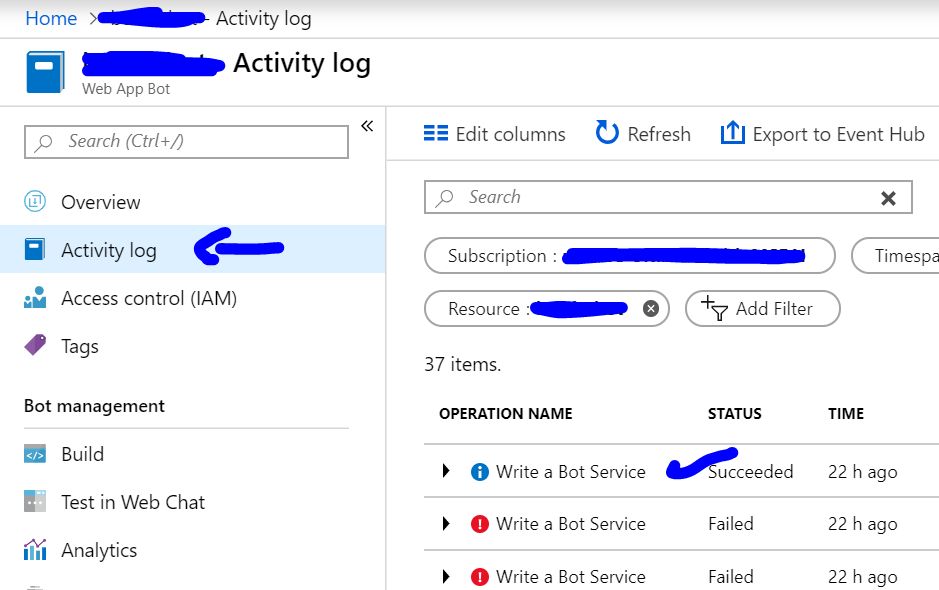Open Write a Bot Service Succeeded entry
Image resolution: width=939 pixels, height=590 pixels.
571,472
